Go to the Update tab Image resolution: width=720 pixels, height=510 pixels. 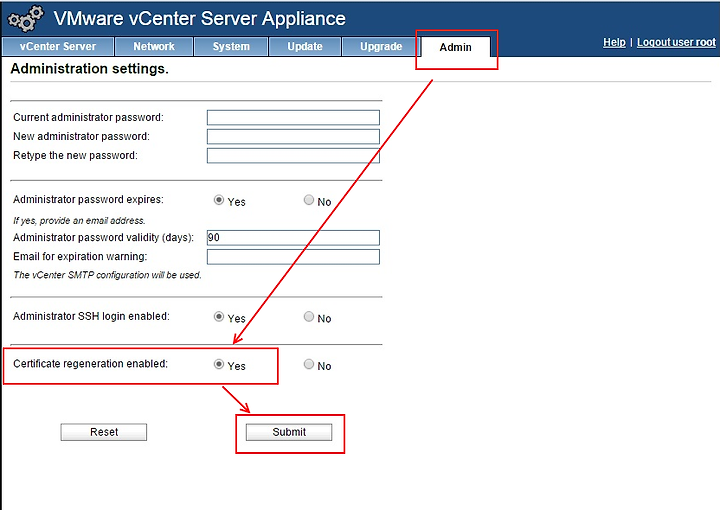[x=305, y=47]
